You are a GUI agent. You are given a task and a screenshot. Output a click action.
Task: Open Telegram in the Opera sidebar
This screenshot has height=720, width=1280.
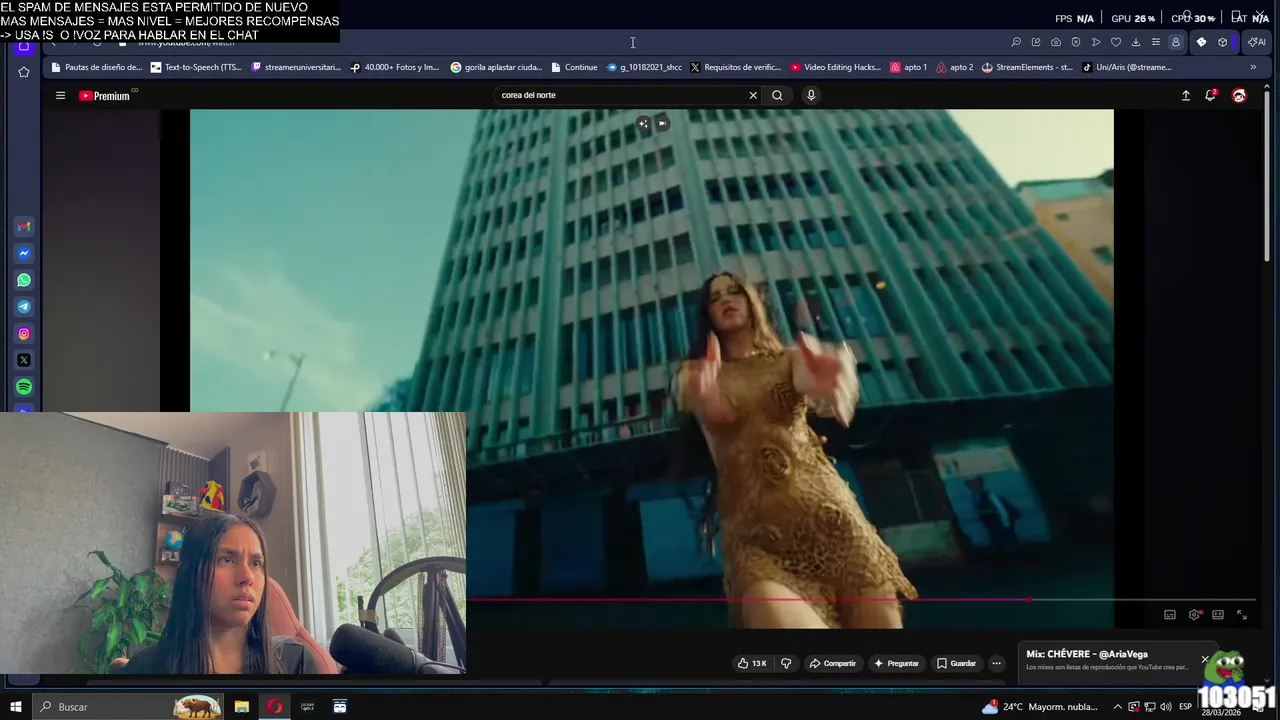[x=24, y=307]
